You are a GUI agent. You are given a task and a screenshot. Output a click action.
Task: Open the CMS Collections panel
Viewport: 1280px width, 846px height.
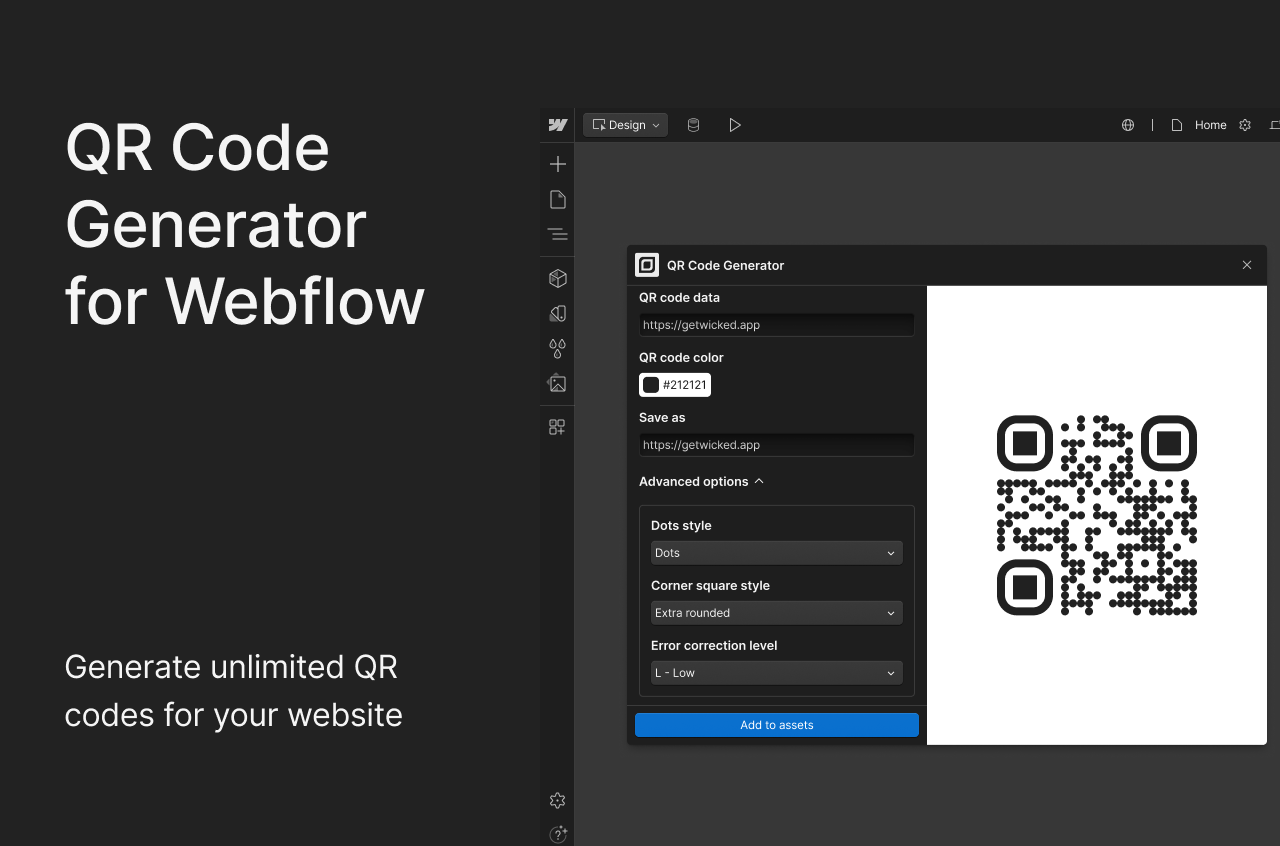[693, 124]
